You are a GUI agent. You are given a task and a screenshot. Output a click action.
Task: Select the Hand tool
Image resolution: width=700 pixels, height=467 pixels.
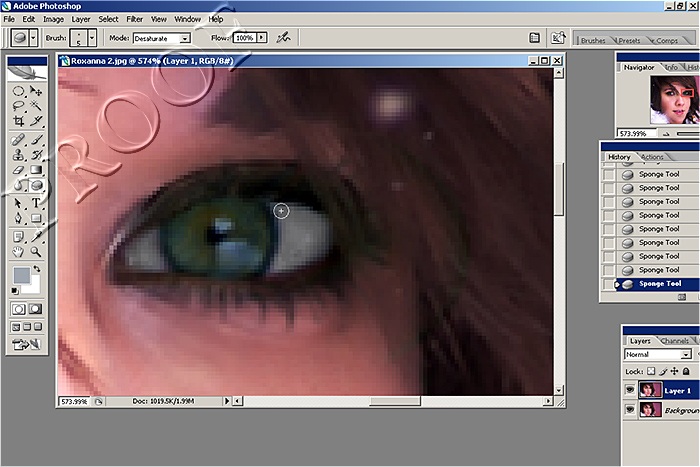coord(18,252)
